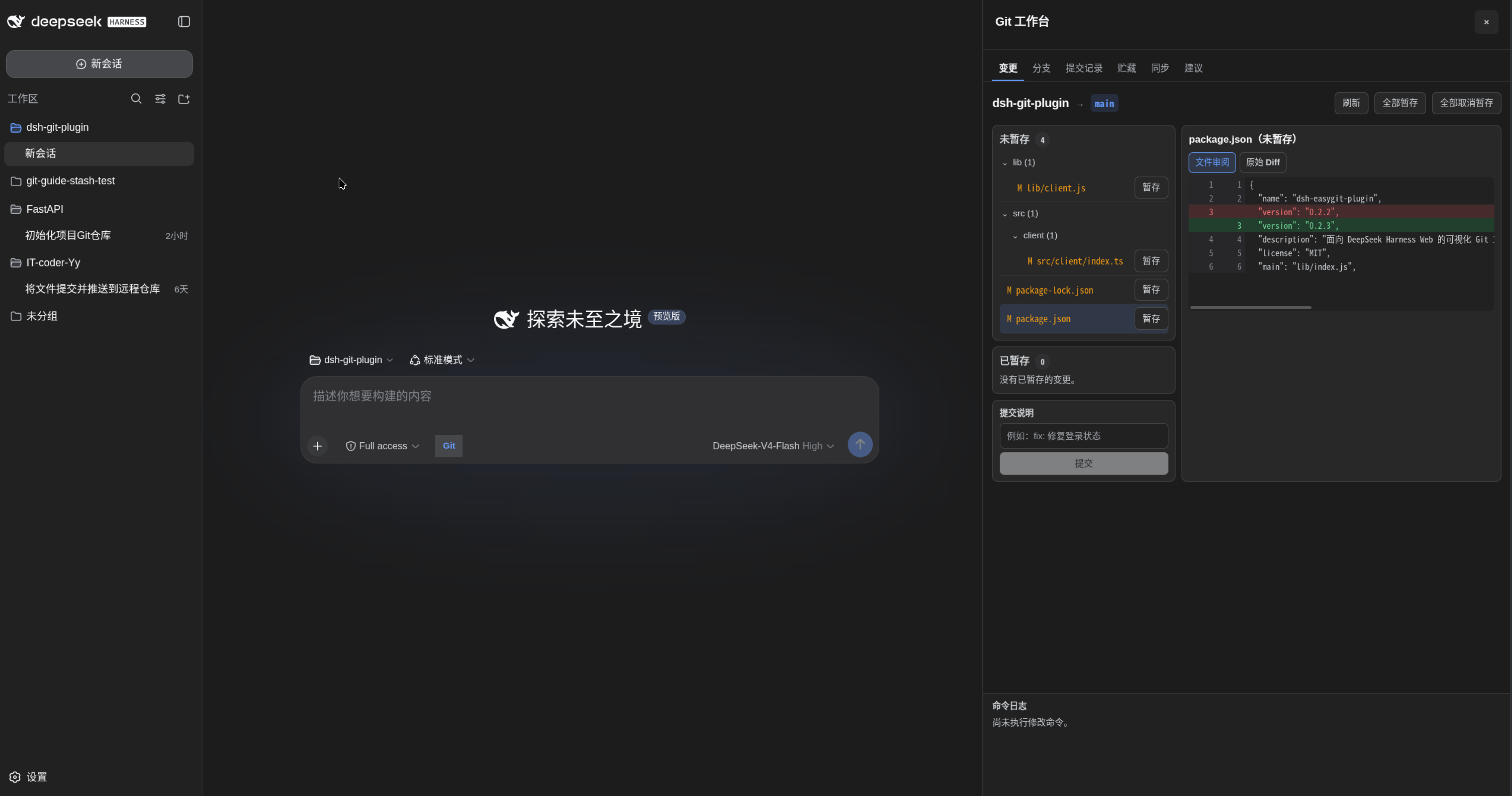Switch to the 提交记录 tab
This screenshot has width=1512, height=796.
point(1083,68)
